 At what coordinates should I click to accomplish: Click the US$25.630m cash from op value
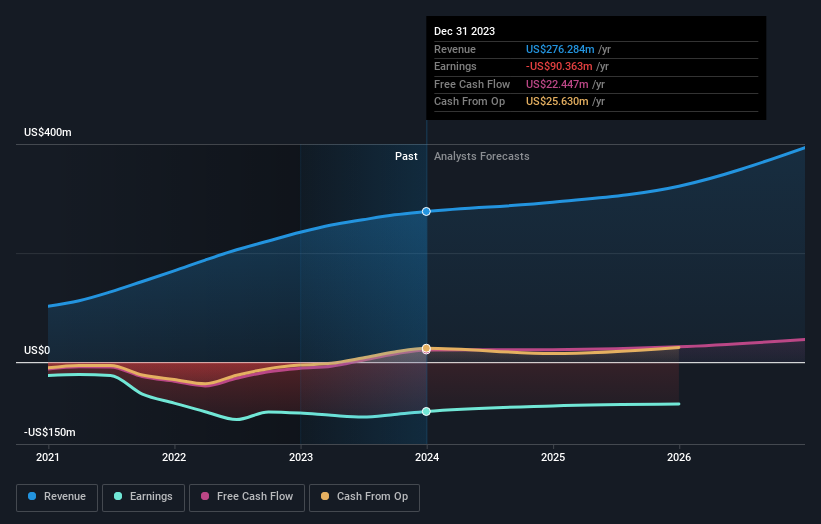tap(557, 102)
